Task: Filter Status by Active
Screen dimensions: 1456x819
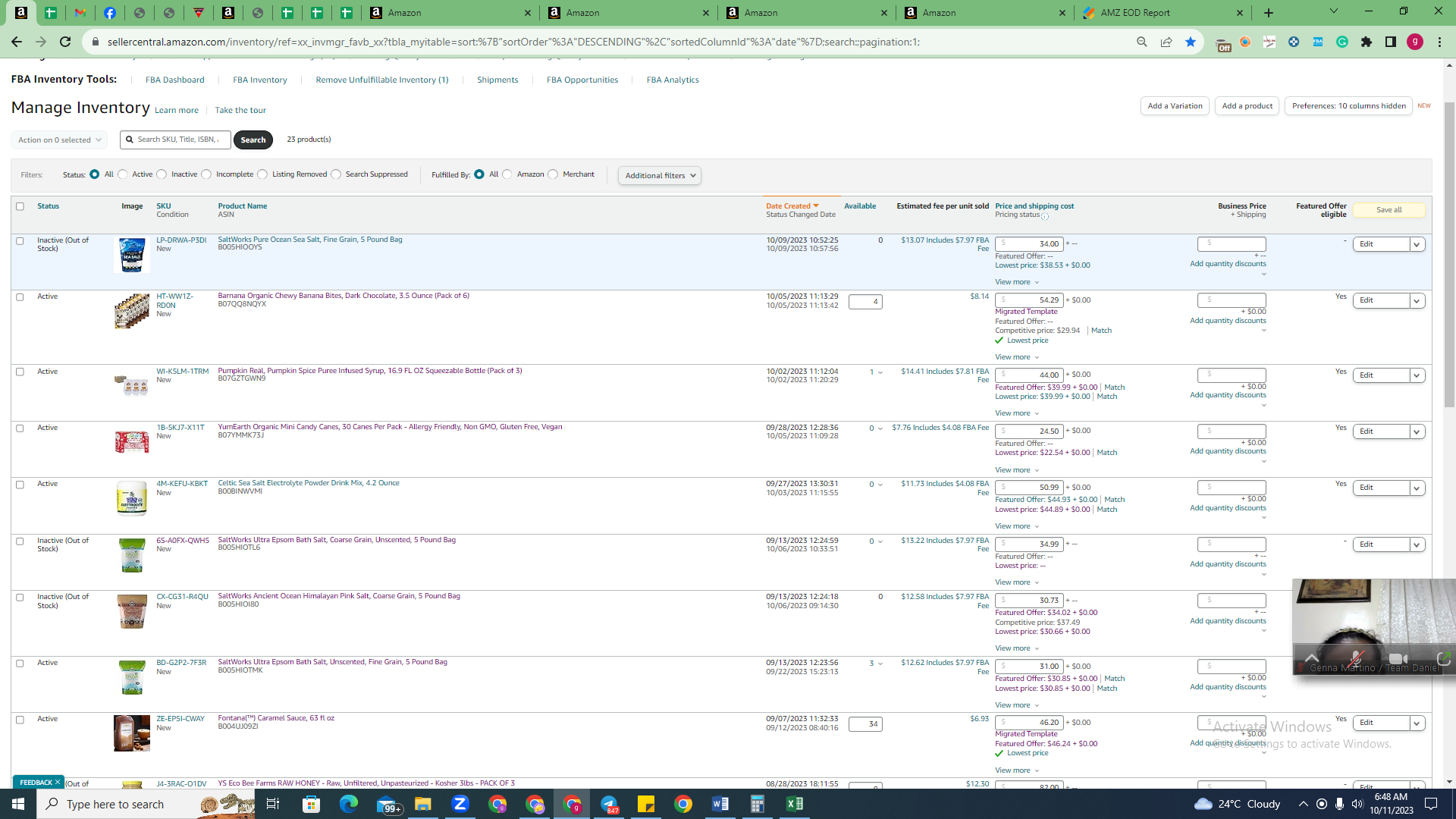Action: tap(123, 174)
